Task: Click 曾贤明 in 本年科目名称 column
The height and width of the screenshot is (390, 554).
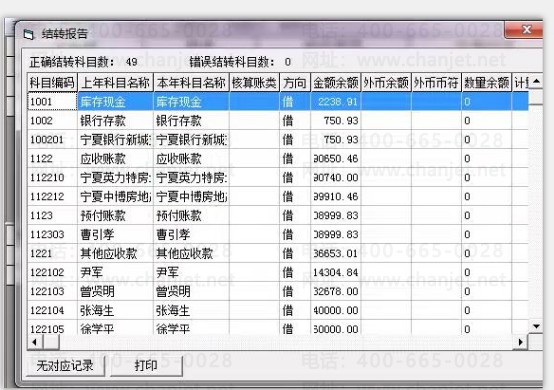Action: (x=191, y=291)
